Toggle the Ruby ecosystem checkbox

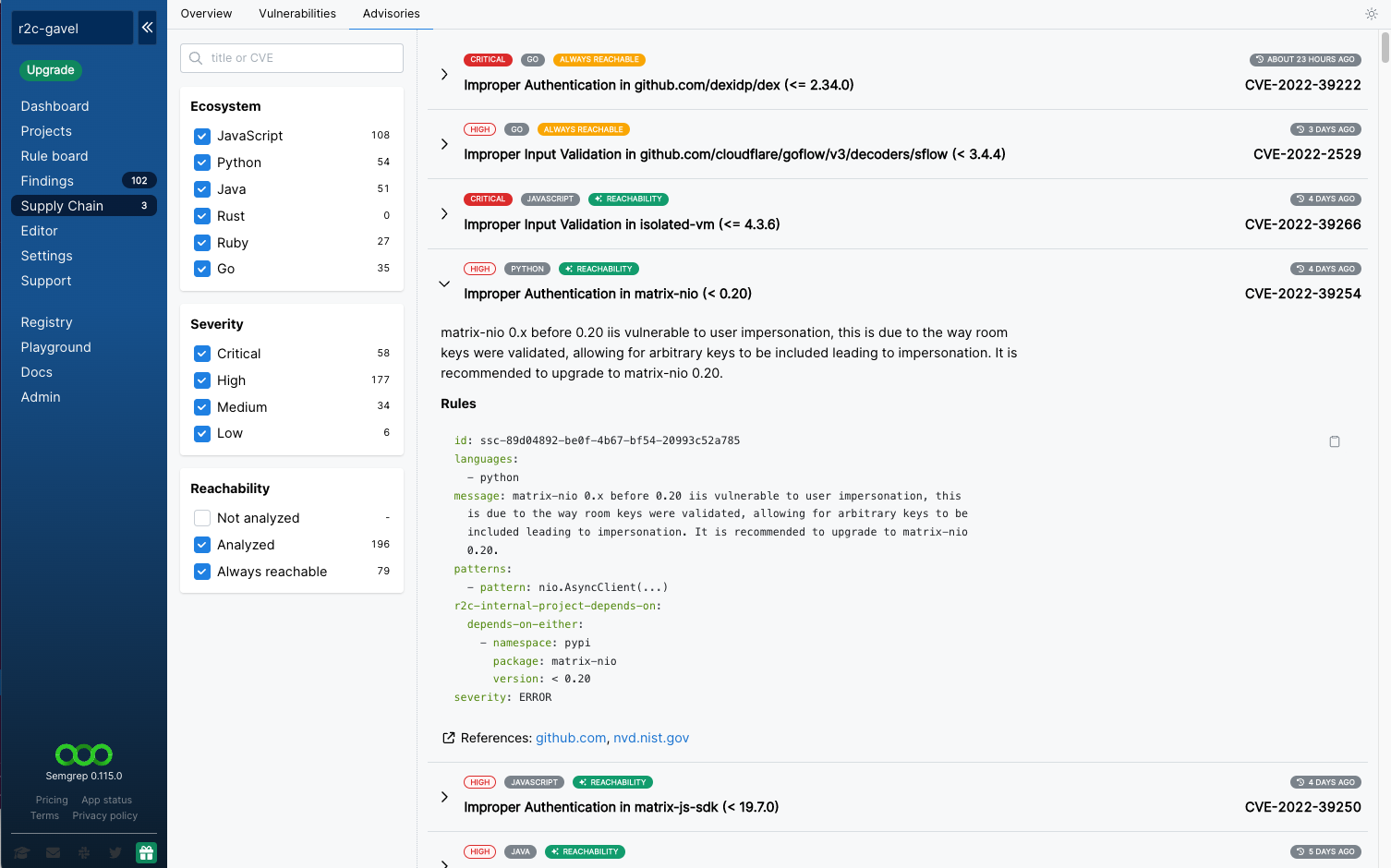pos(202,243)
